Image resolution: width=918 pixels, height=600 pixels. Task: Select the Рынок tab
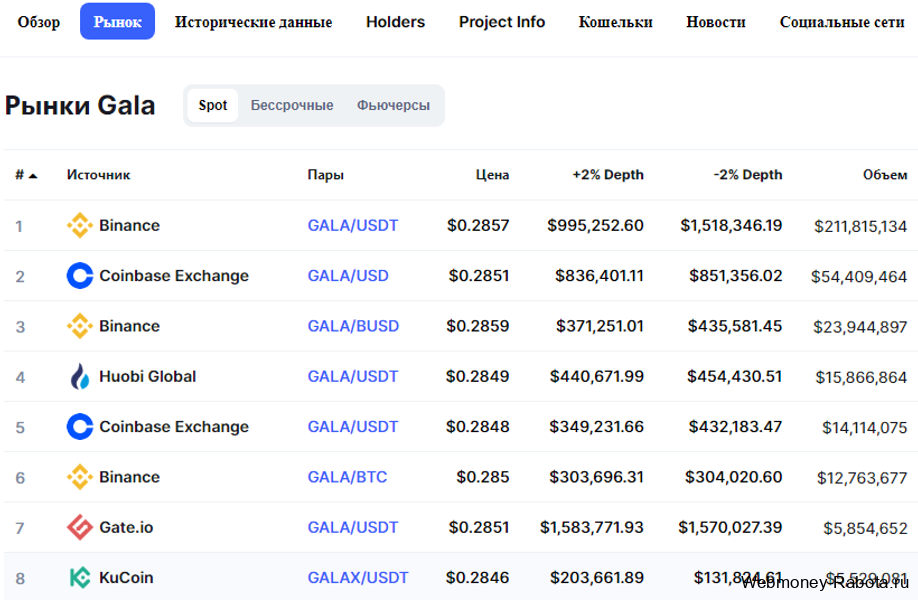tap(118, 22)
